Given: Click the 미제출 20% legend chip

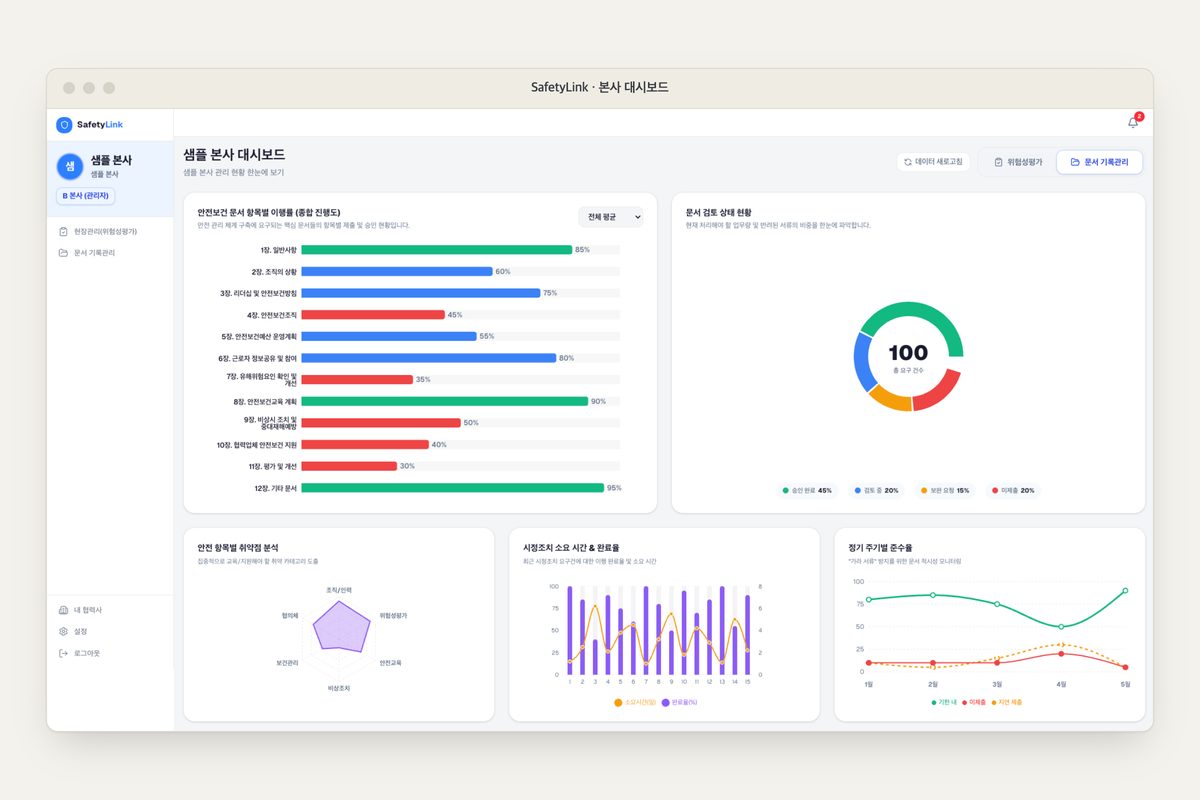Looking at the screenshot, I should pyautogui.click(x=1013, y=491).
